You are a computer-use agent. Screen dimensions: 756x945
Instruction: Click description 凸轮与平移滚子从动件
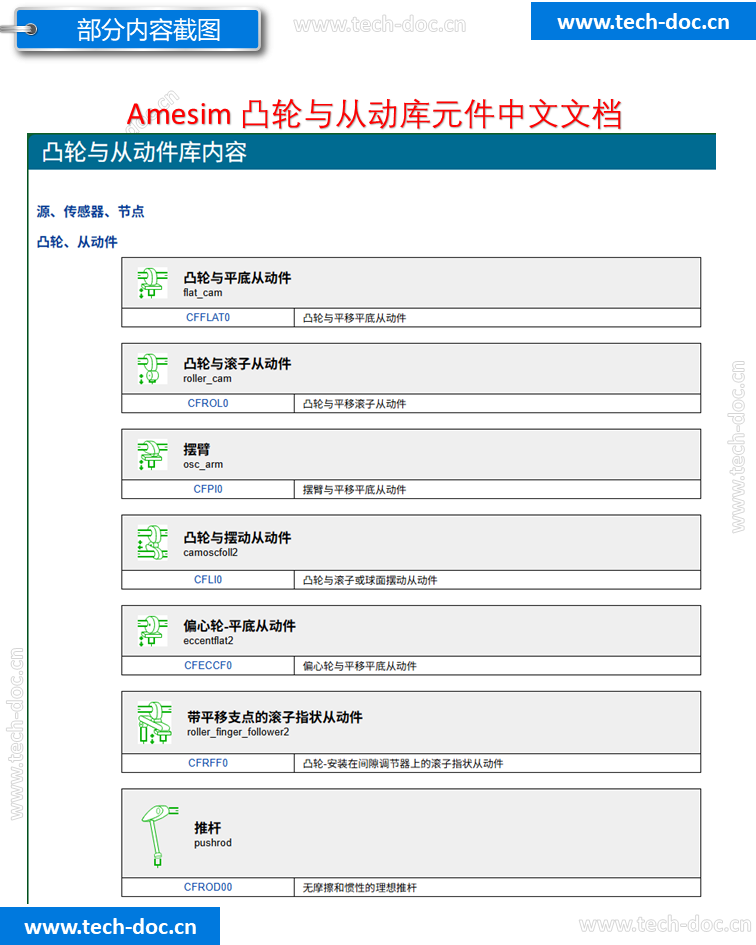click(x=354, y=404)
